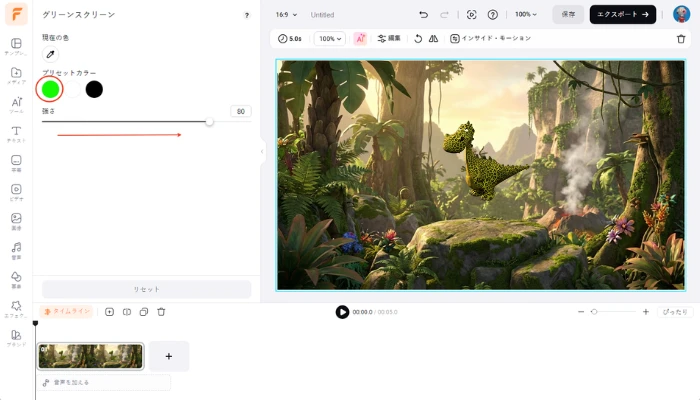The height and width of the screenshot is (400, 700).
Task: Click the undo arrow in top bar
Action: pos(423,15)
